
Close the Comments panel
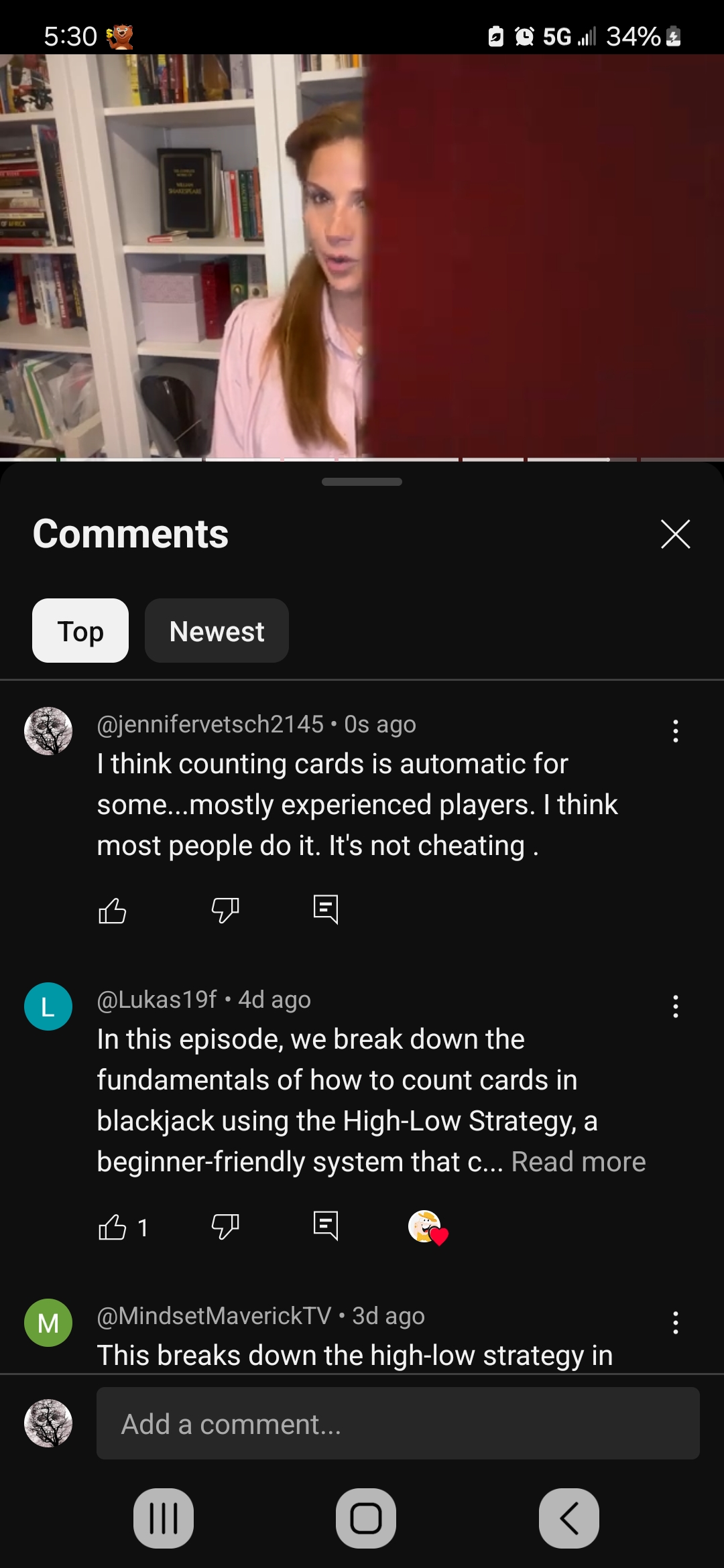coord(676,534)
